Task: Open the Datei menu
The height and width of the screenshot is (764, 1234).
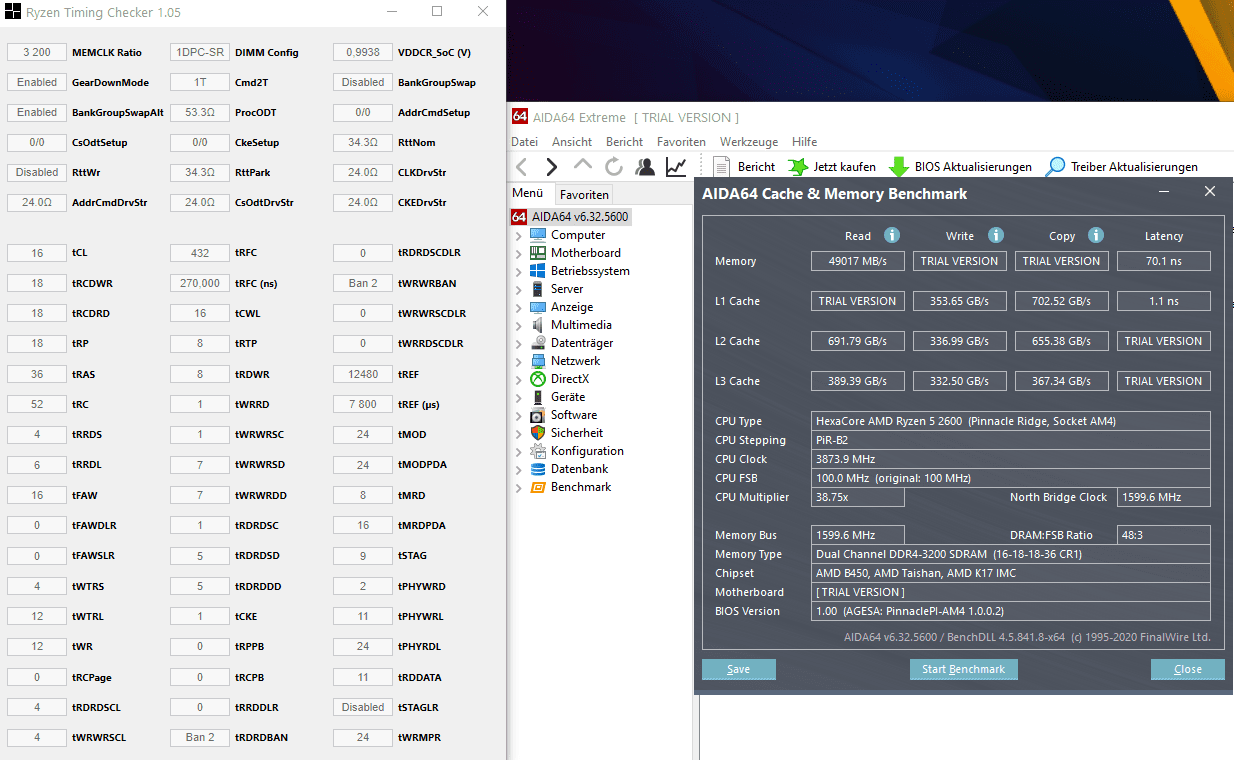Action: tap(524, 142)
